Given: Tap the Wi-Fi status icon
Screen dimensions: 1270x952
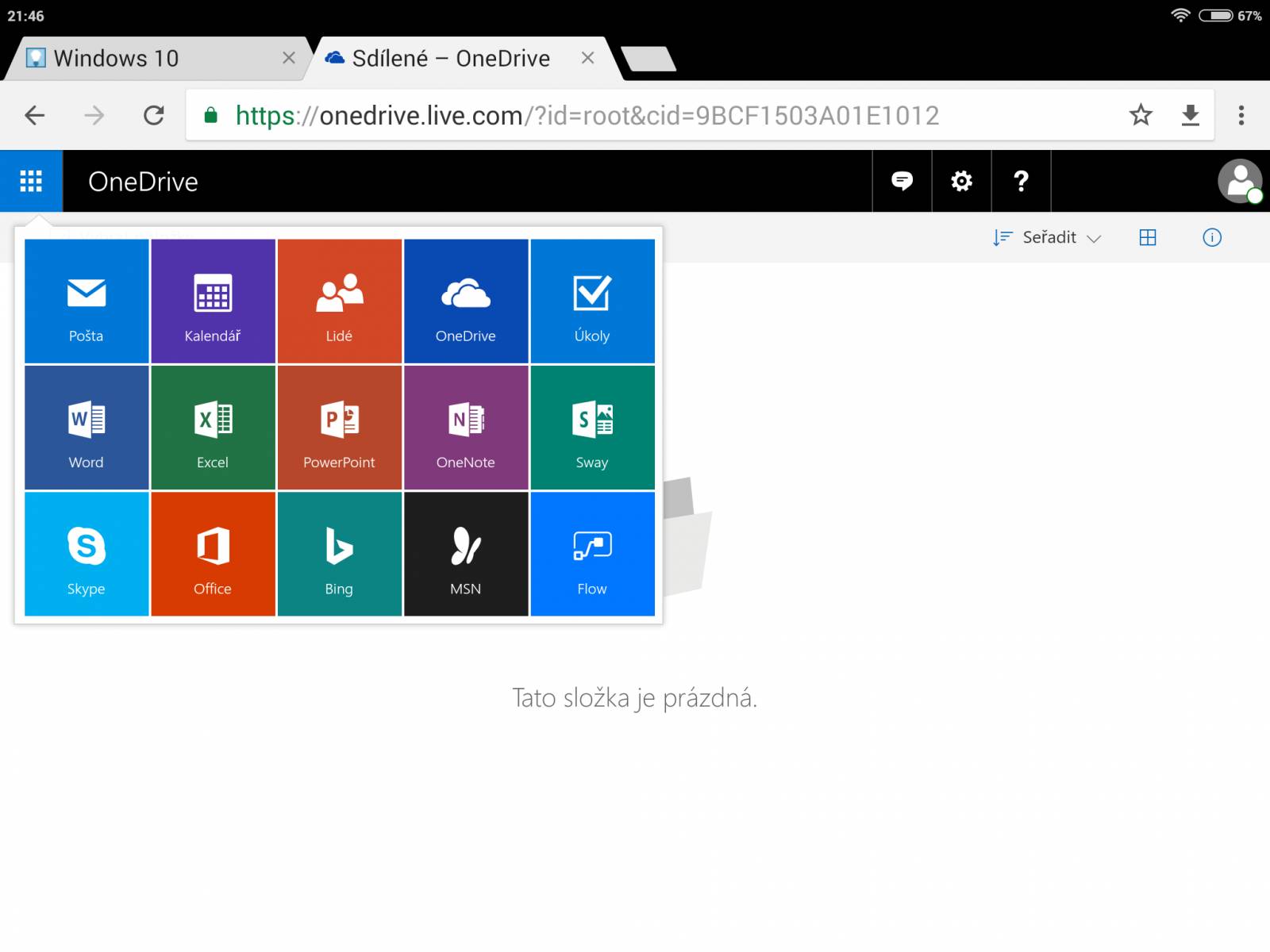Looking at the screenshot, I should (1180, 15).
